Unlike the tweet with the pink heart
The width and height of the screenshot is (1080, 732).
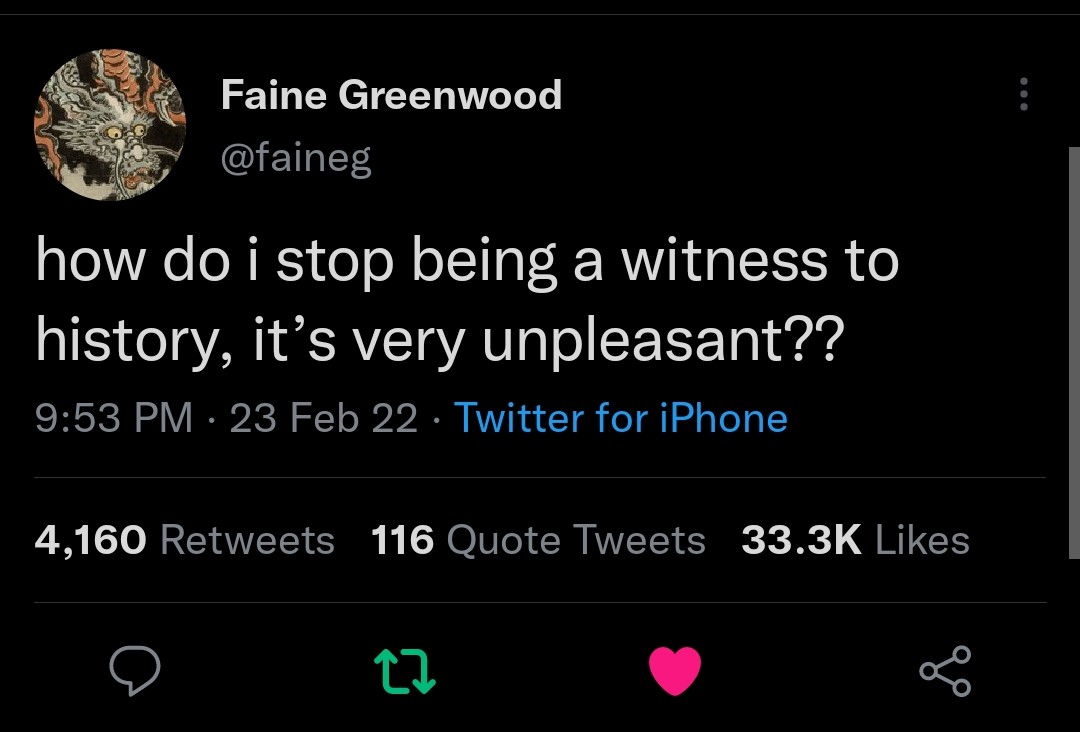(675, 671)
